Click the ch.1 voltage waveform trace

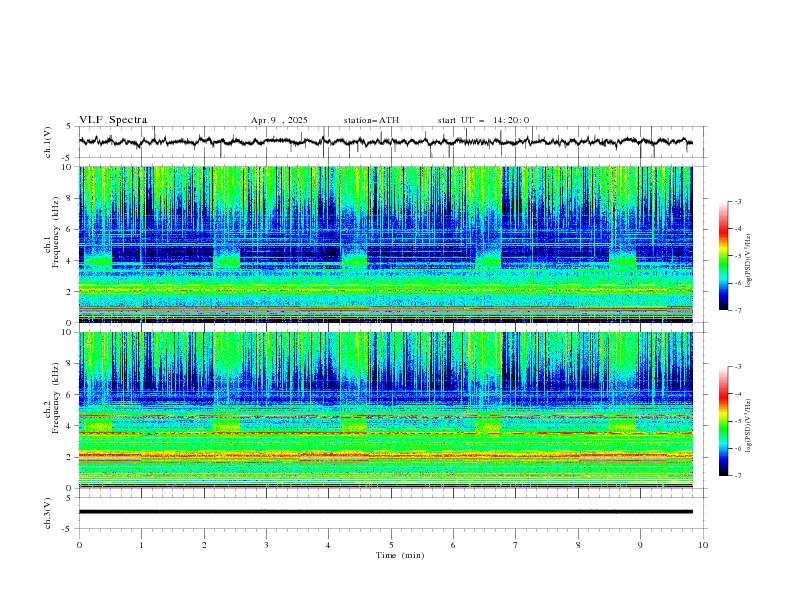click(385, 141)
